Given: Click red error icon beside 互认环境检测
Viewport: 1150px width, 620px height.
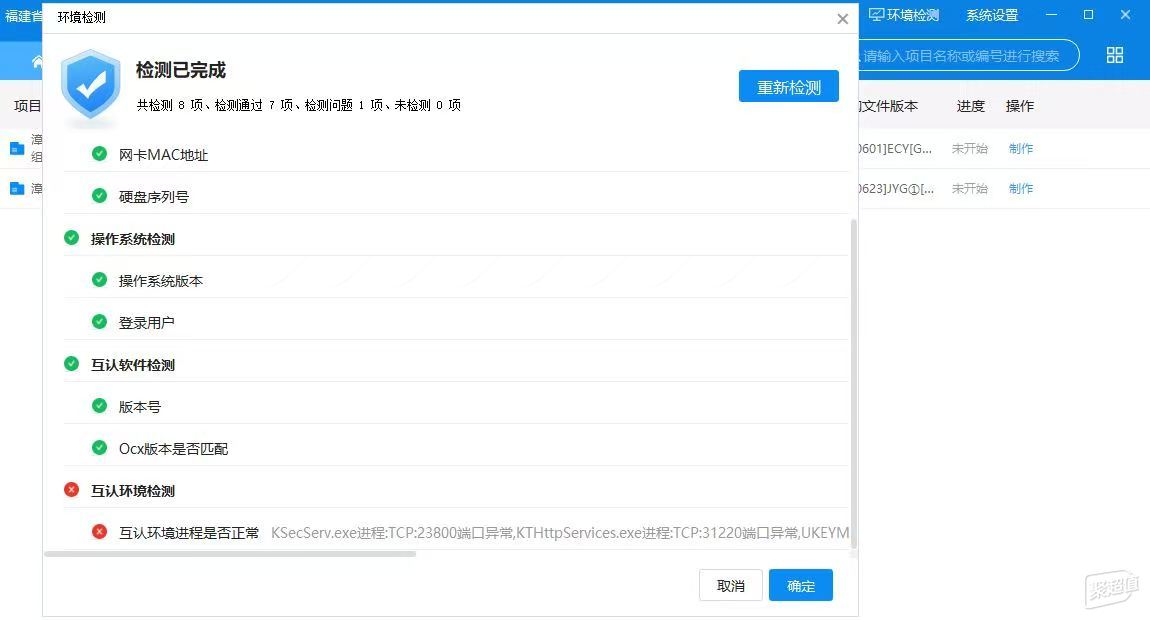Looking at the screenshot, I should tap(71, 490).
